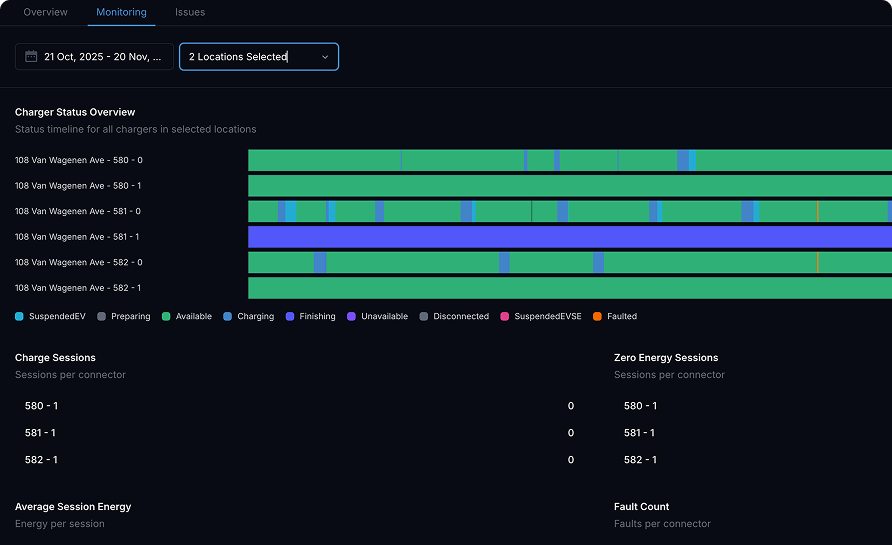Click the Disconnected legend color dot
This screenshot has height=545, width=892.
pos(424,316)
